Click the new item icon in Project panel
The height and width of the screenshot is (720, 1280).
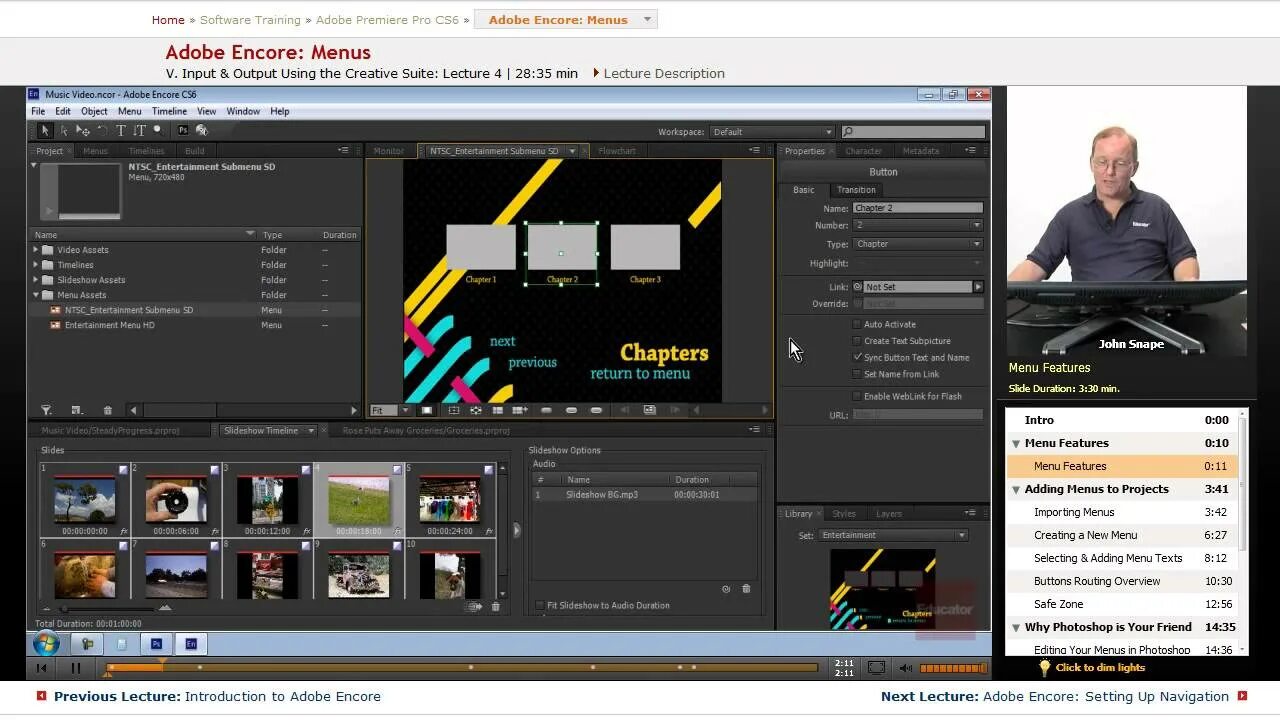pos(77,410)
